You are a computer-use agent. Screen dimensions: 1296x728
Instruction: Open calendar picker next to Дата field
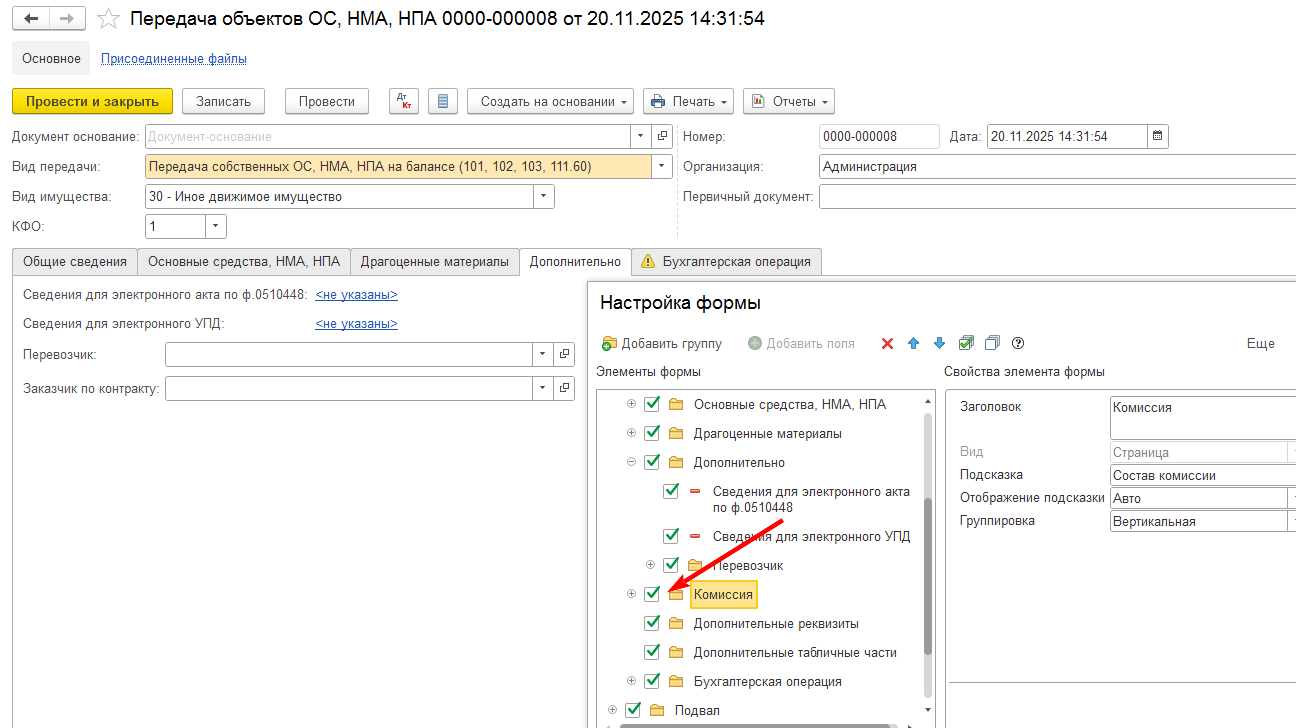coord(1158,137)
